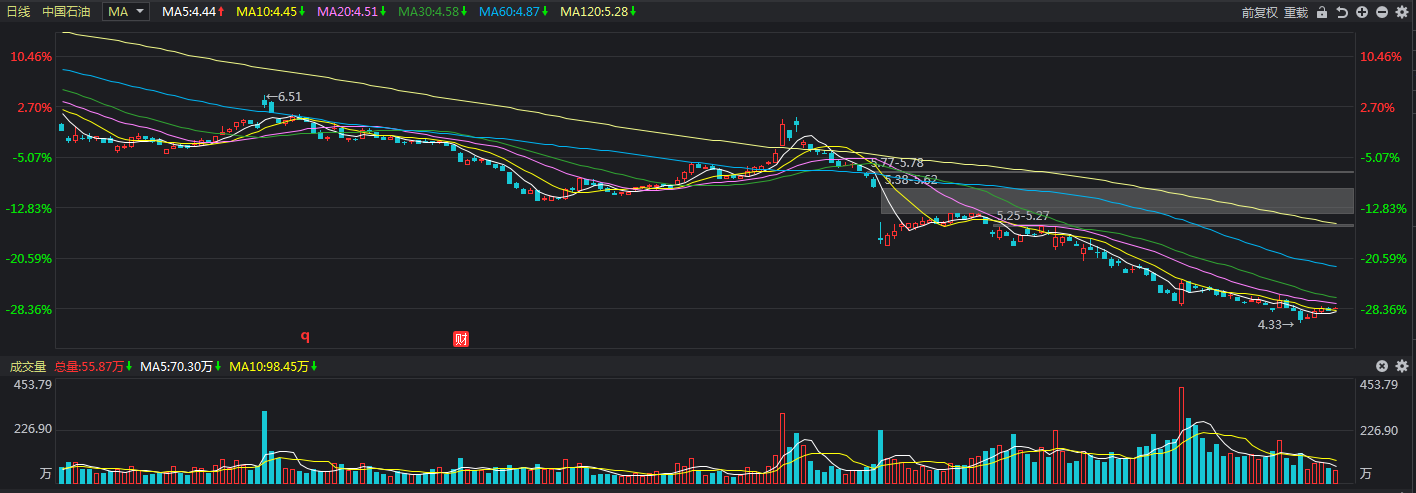Zoom in with the plus circle icon
Screen dimensions: 1416x493
coord(1362,12)
